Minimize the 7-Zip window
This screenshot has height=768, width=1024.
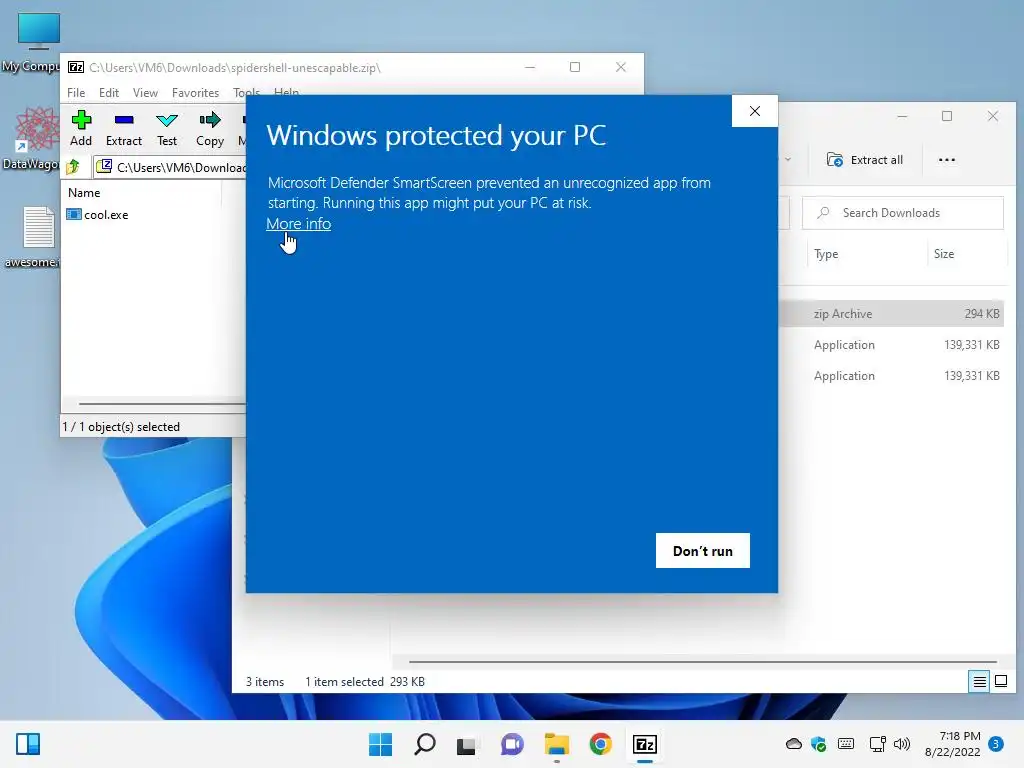[x=530, y=67]
